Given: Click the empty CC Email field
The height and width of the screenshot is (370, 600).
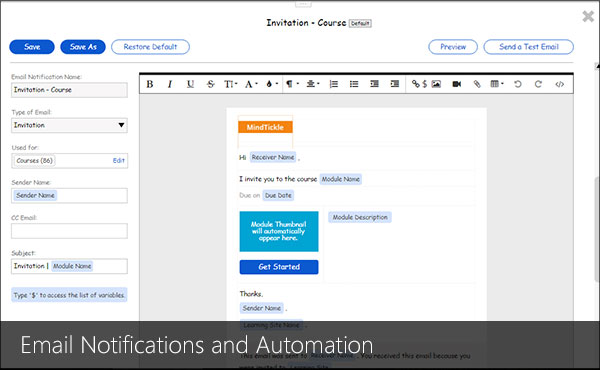Looking at the screenshot, I should [x=69, y=231].
